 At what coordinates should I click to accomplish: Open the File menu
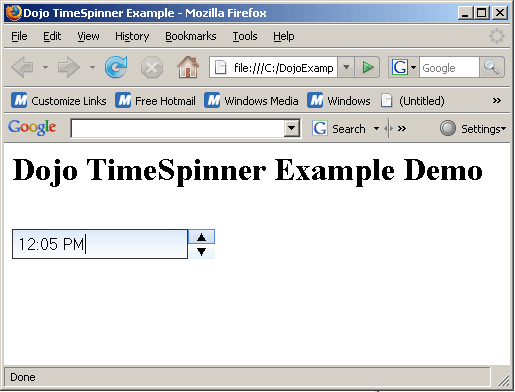(x=19, y=36)
